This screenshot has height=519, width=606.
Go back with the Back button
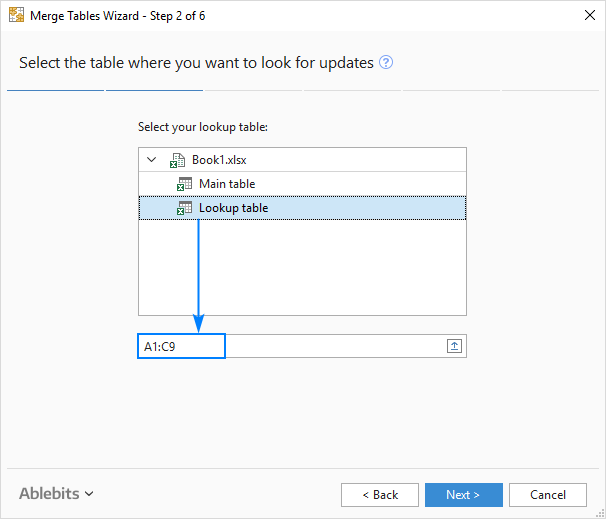[x=379, y=494]
